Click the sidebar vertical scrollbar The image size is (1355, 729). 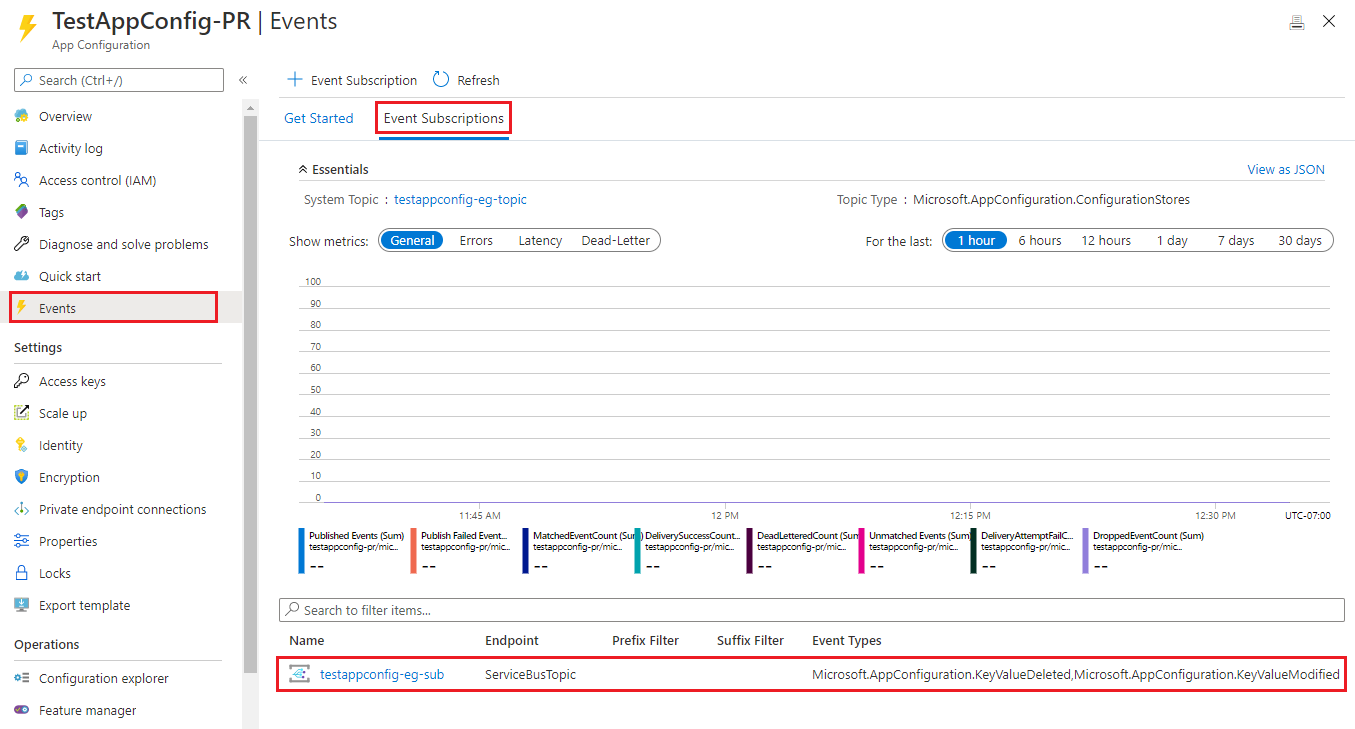coord(250,400)
